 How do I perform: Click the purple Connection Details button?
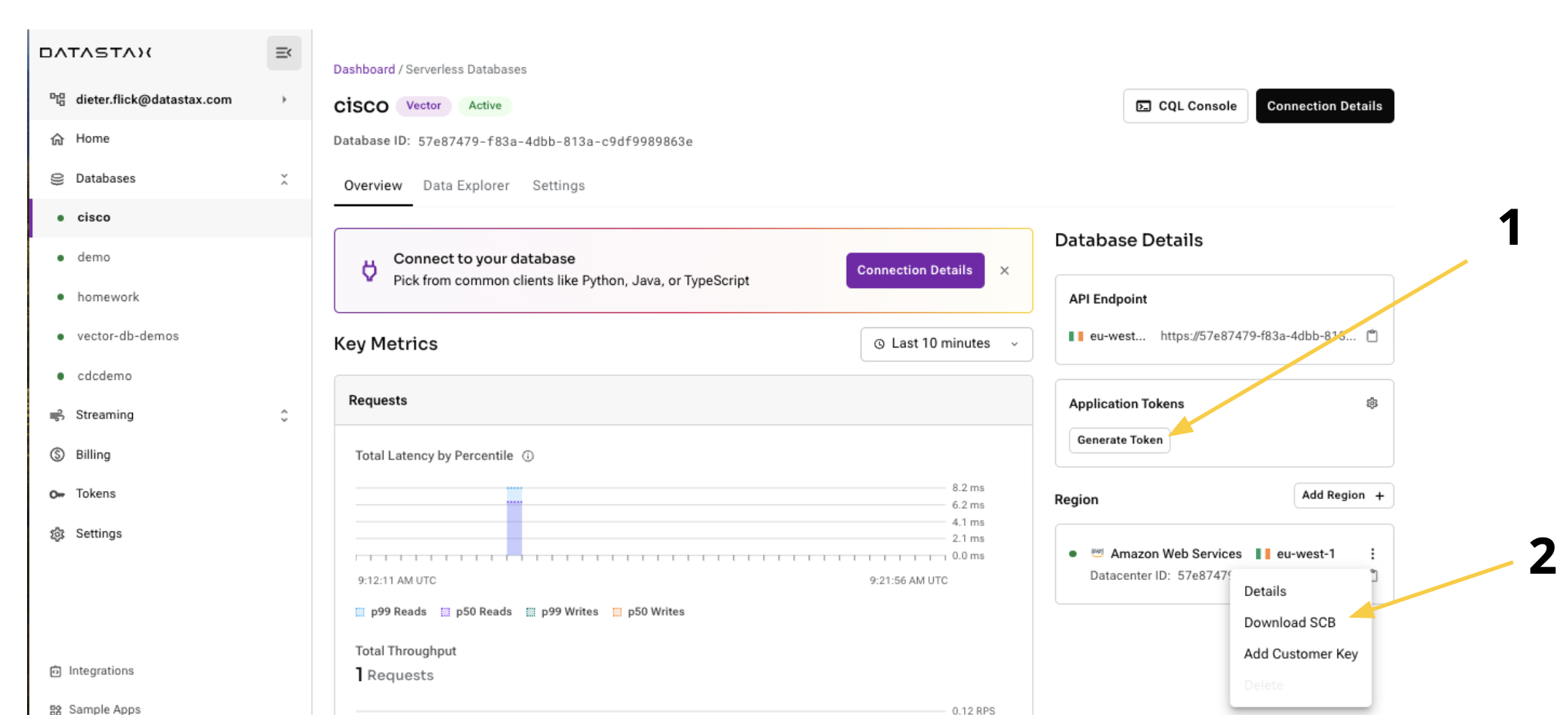[x=915, y=270]
